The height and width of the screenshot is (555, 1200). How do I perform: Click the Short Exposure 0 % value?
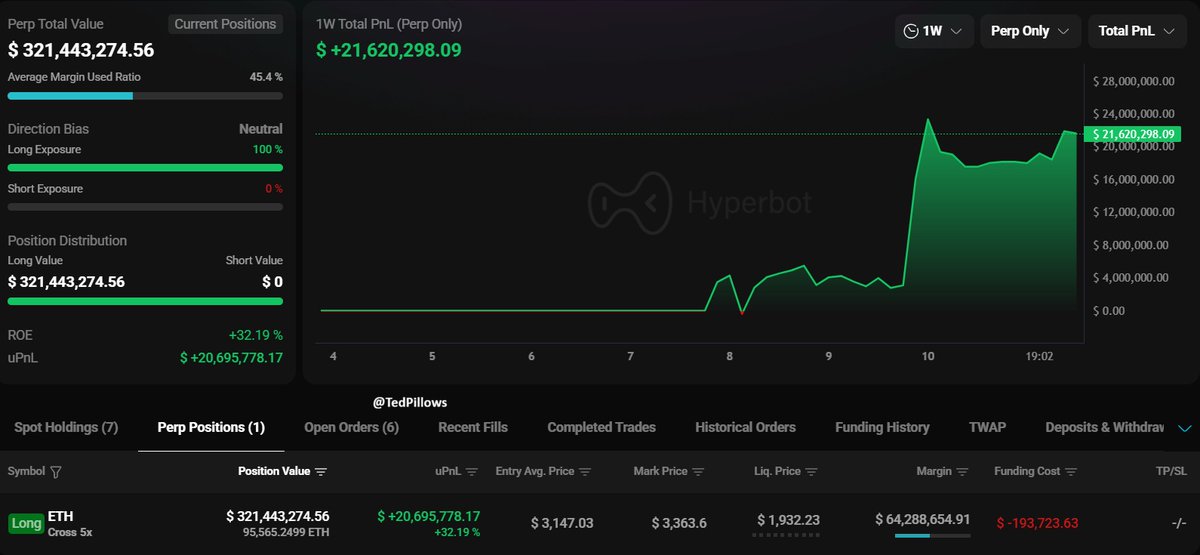pos(274,188)
